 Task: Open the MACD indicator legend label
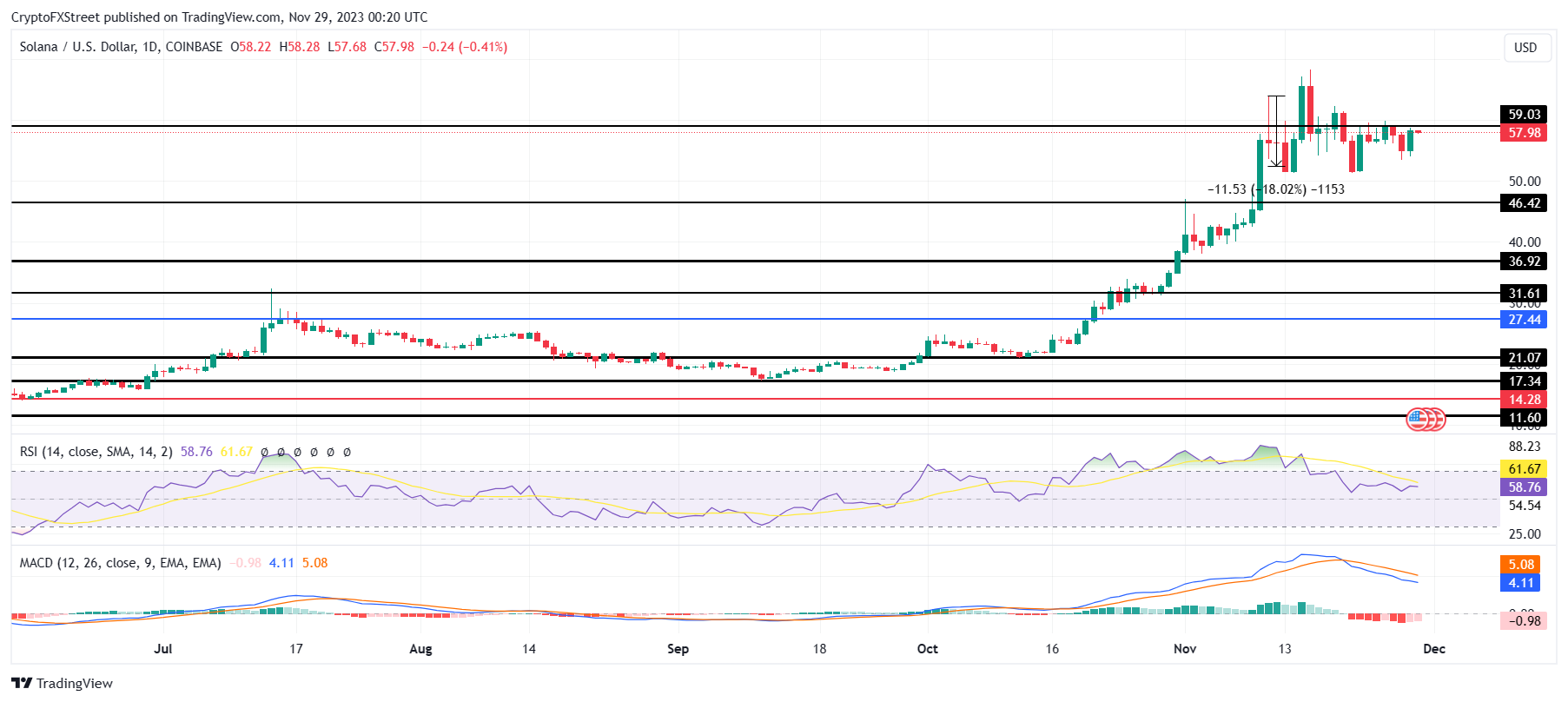120,563
